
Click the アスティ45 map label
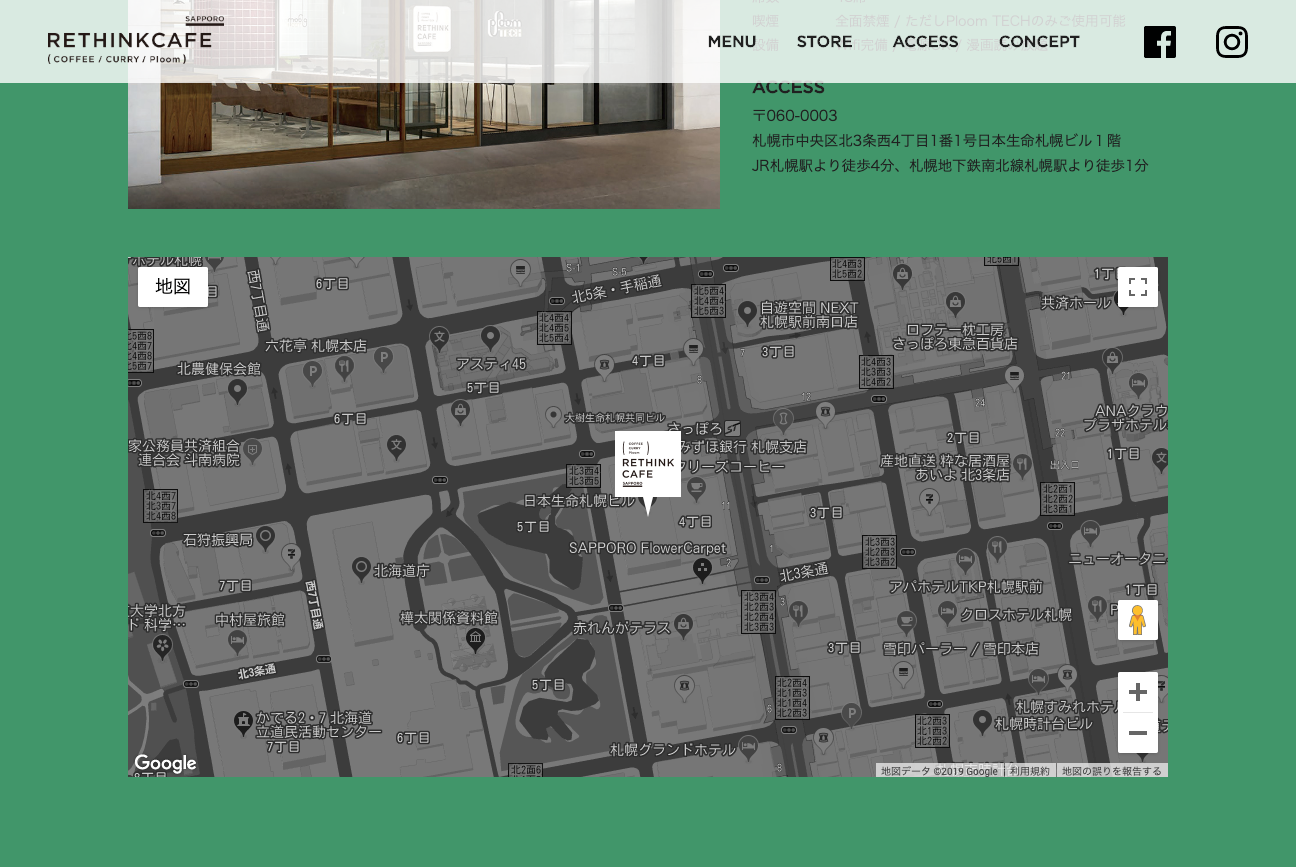tap(490, 364)
